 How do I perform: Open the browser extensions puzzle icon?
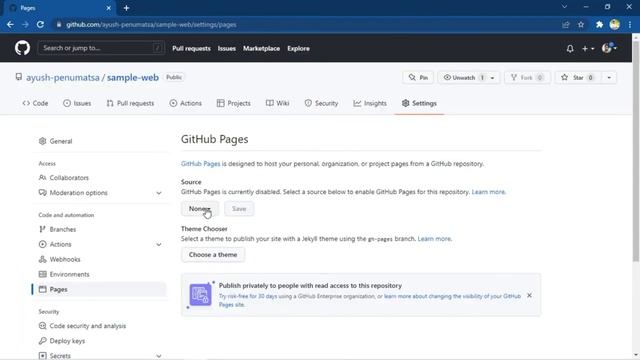pyautogui.click(x=599, y=24)
